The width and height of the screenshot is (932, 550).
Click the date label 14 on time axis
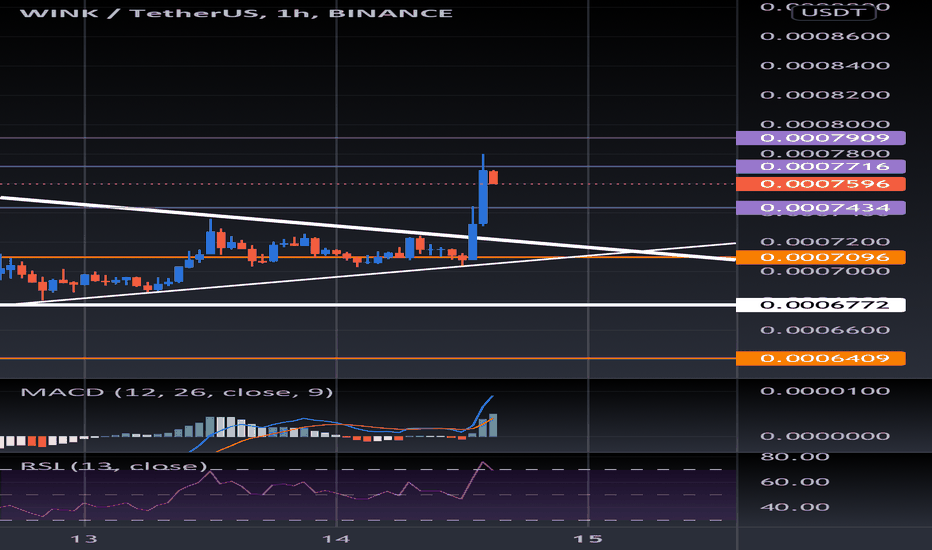pyautogui.click(x=336, y=539)
